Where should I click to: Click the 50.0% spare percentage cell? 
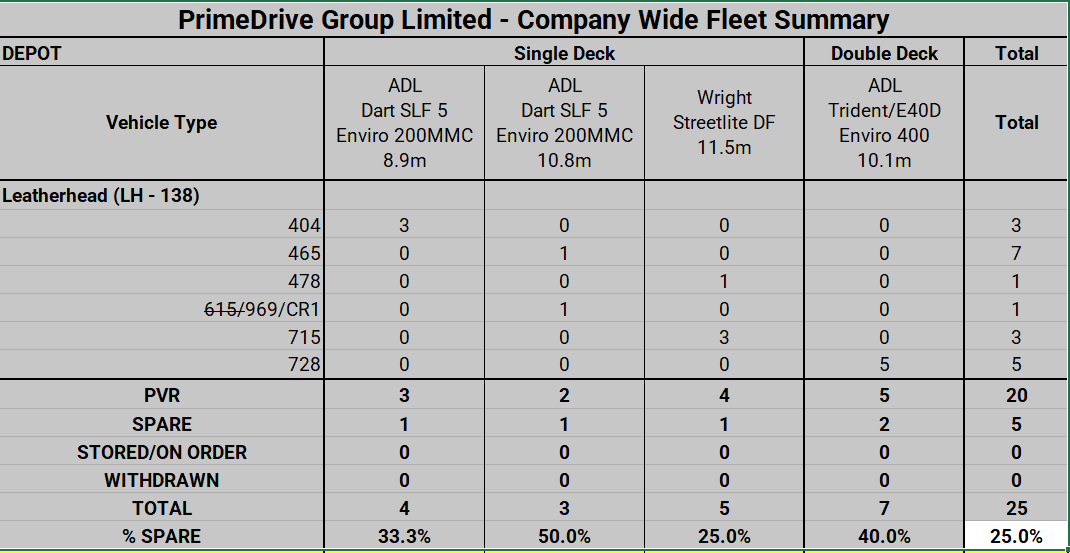564,537
